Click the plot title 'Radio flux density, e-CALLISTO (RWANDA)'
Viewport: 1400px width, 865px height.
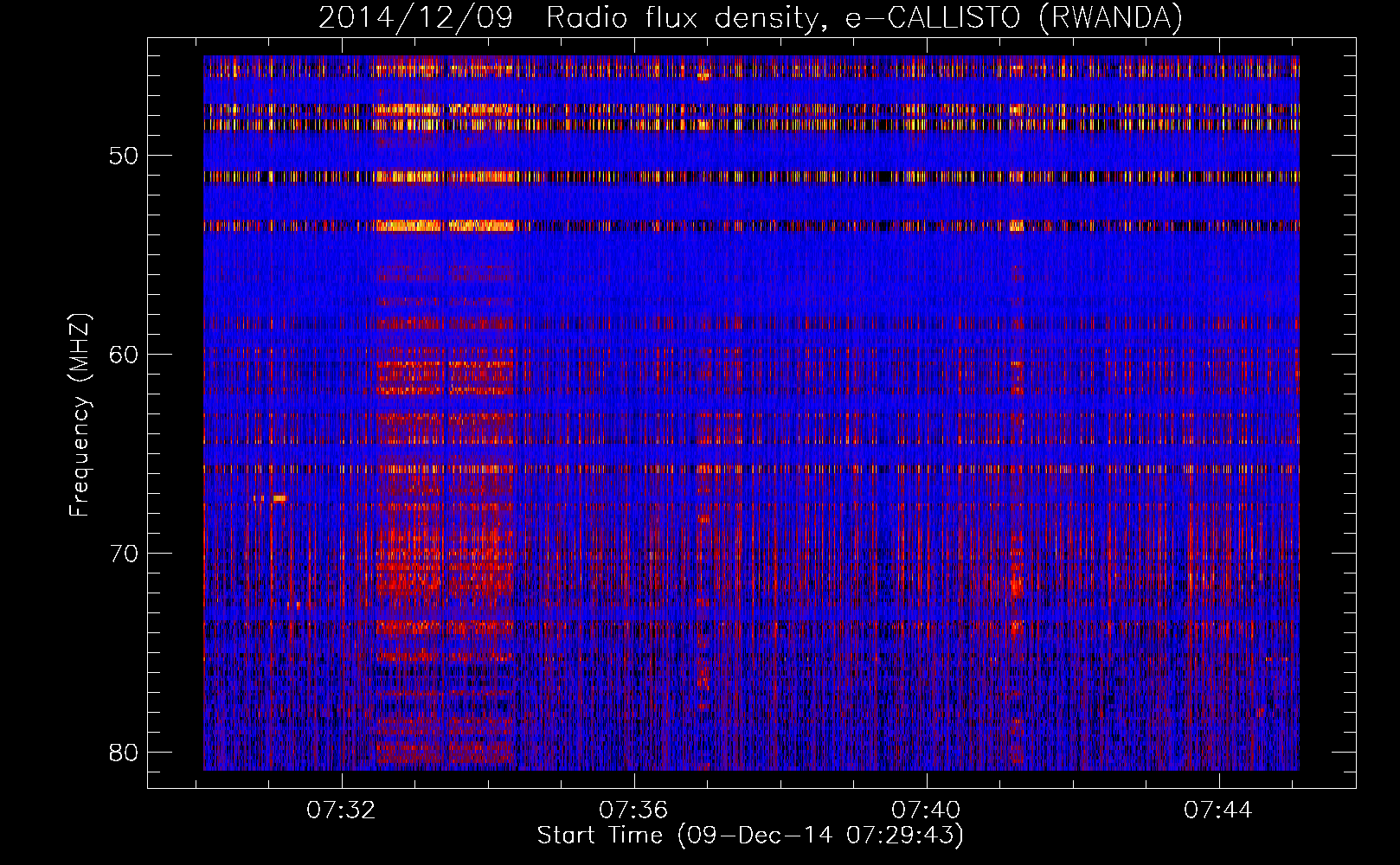click(864, 17)
